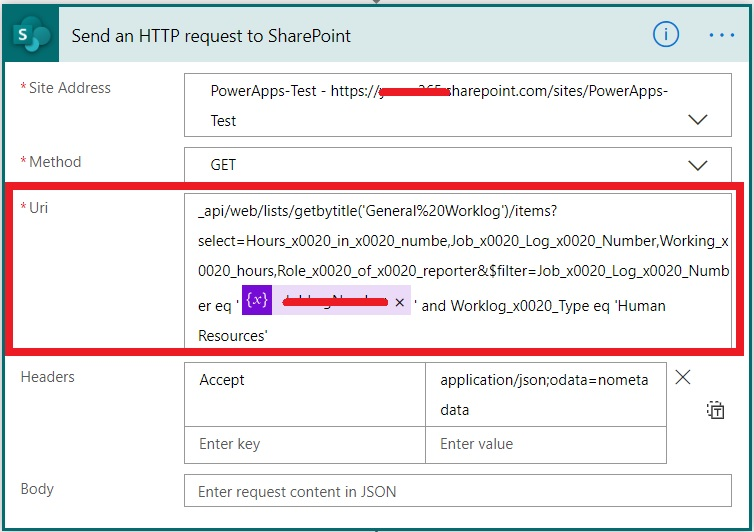Click the empty Enter key field
Image resolution: width=754 pixels, height=532 pixels.
305,444
